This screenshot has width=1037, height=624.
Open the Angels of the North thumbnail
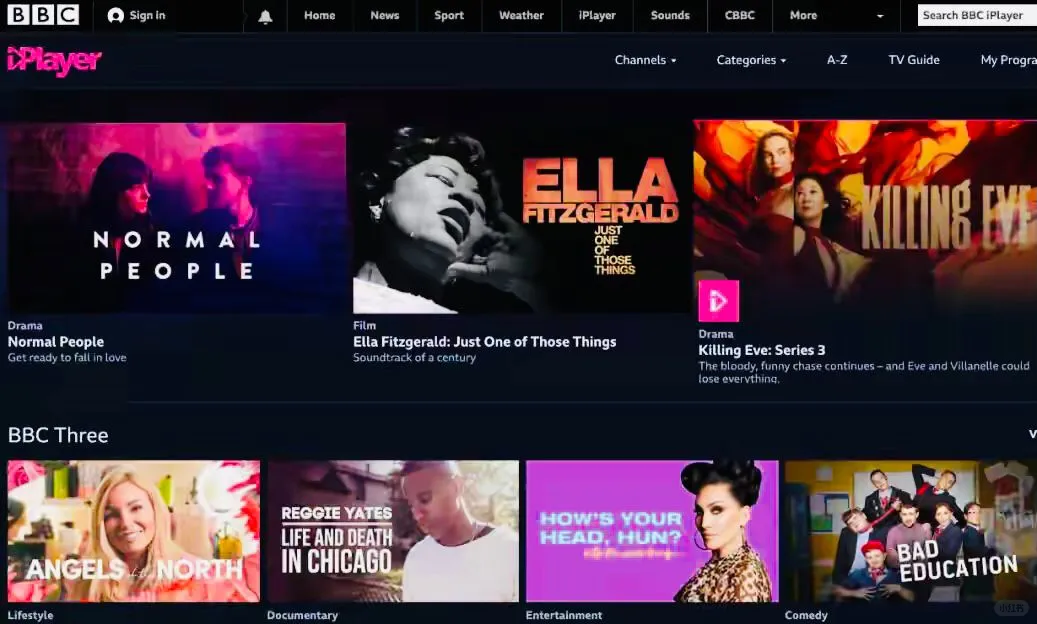coord(134,531)
